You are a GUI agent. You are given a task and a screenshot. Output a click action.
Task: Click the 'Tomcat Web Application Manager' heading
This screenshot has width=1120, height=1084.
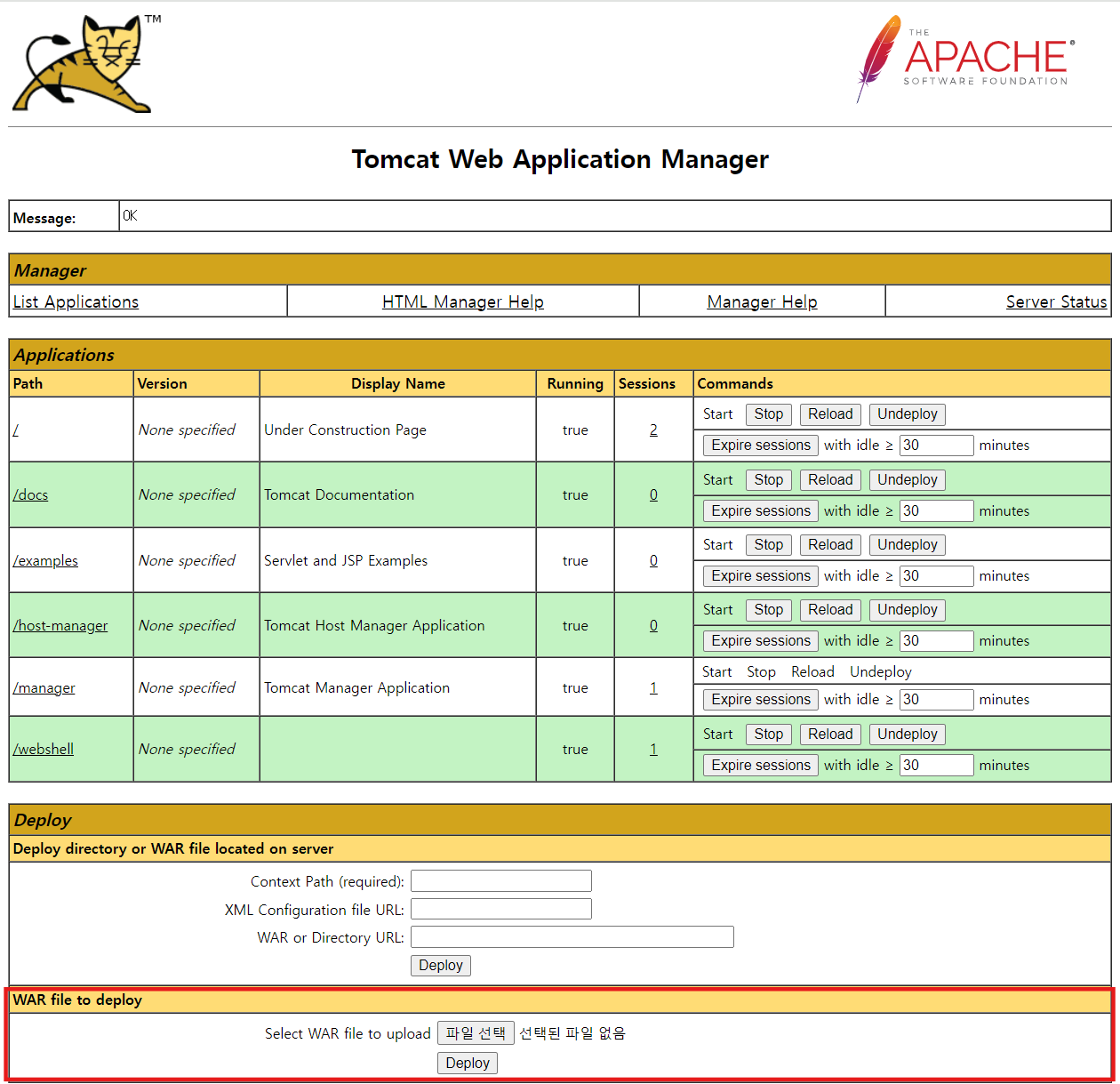pos(560,159)
